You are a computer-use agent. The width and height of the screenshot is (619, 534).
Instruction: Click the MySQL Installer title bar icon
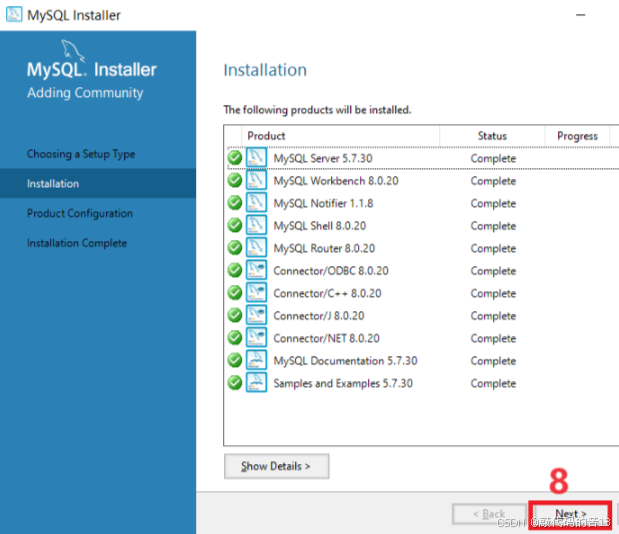click(x=14, y=14)
